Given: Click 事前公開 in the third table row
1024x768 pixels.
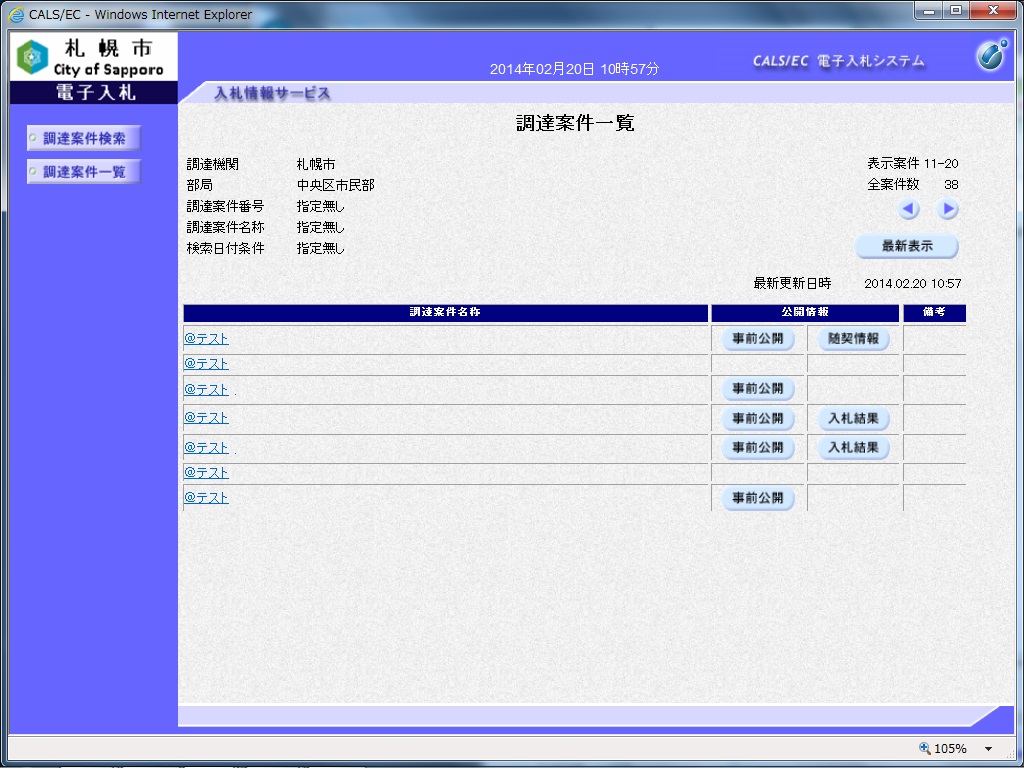Looking at the screenshot, I should click(758, 389).
